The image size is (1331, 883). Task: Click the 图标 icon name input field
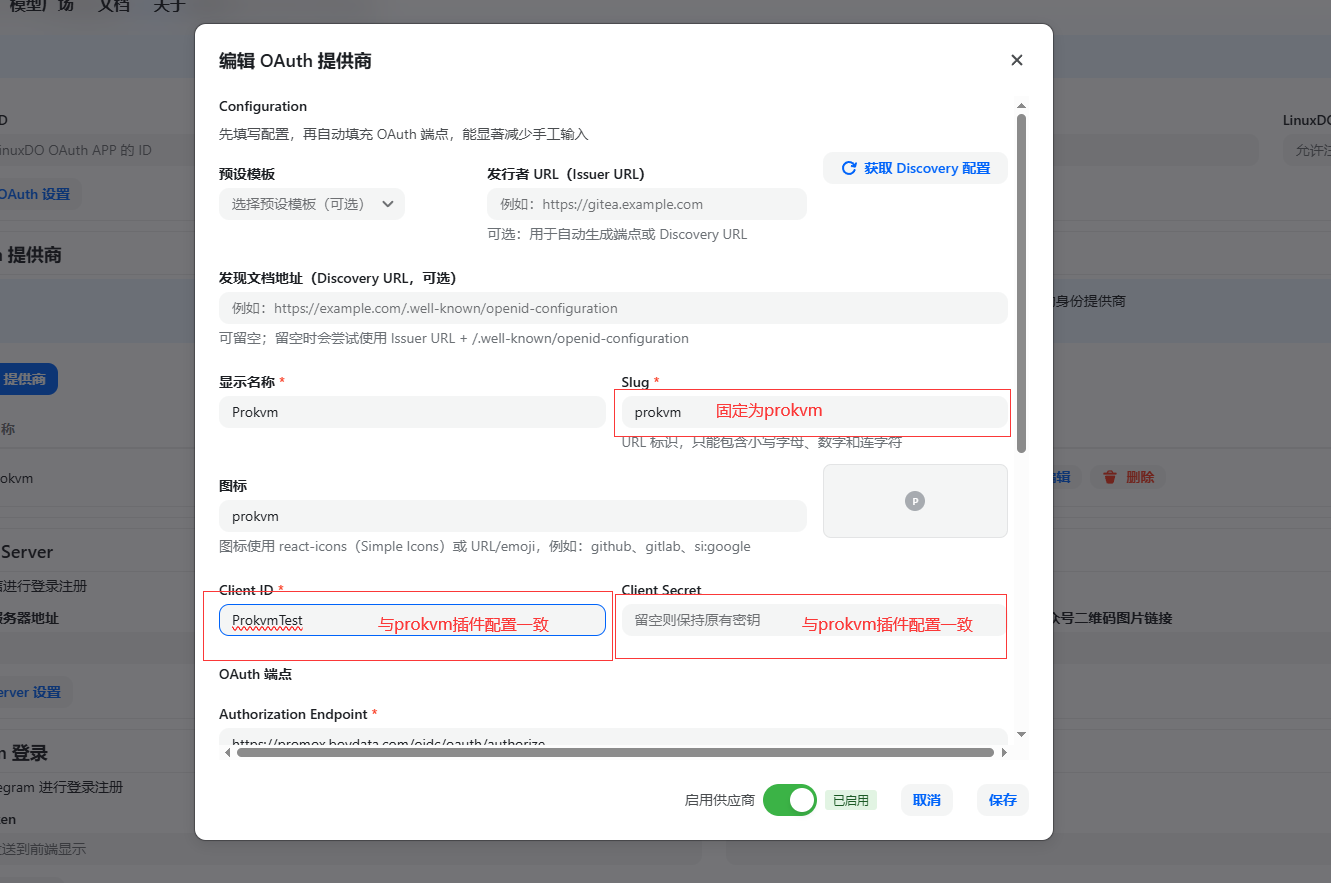click(512, 516)
